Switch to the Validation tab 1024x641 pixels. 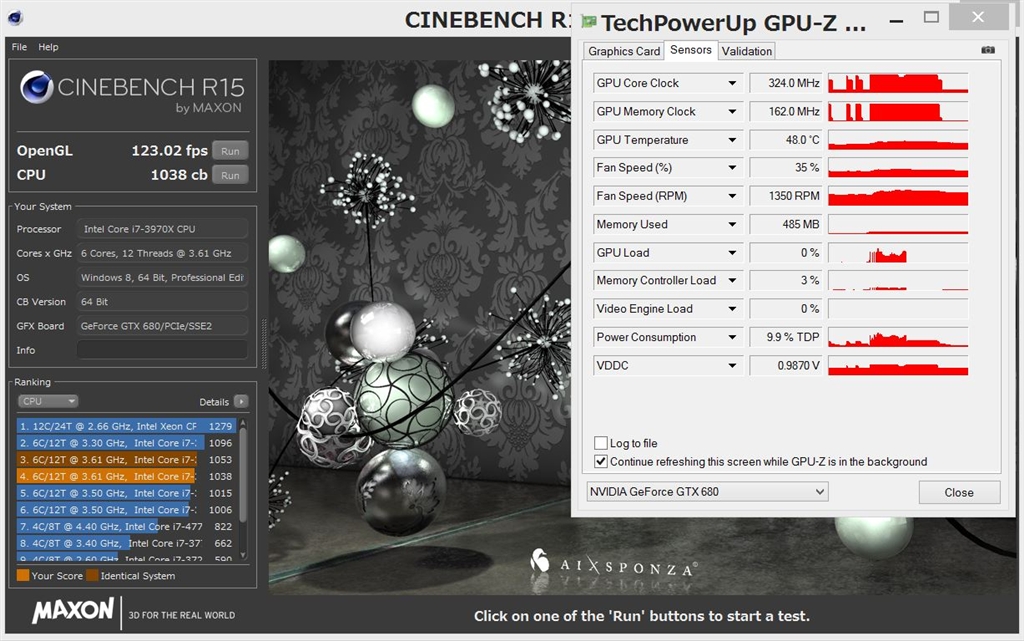click(746, 51)
